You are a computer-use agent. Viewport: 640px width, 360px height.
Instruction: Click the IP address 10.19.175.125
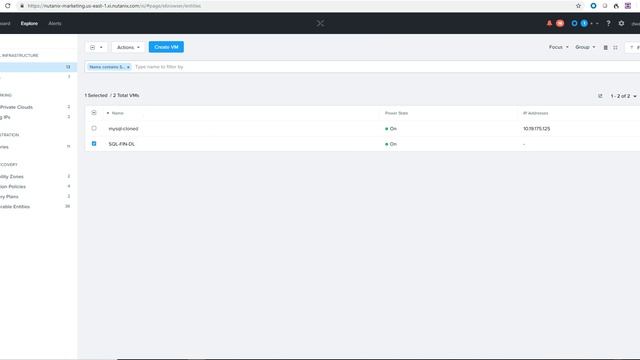pyautogui.click(x=536, y=129)
